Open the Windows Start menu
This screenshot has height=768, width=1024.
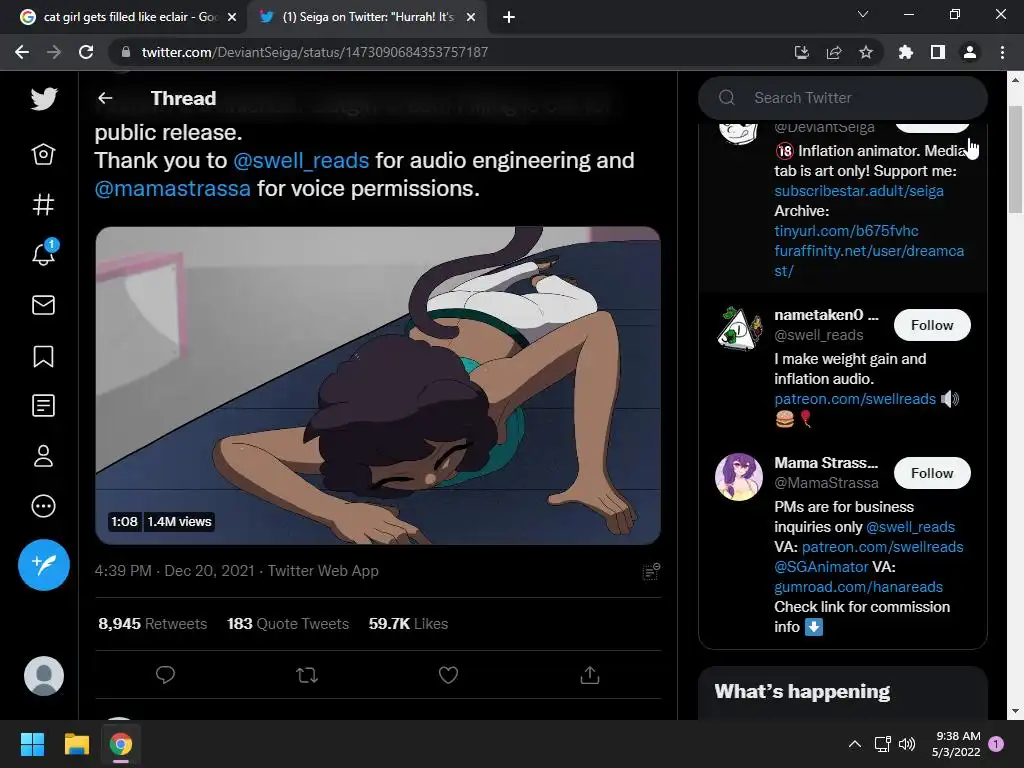32,744
